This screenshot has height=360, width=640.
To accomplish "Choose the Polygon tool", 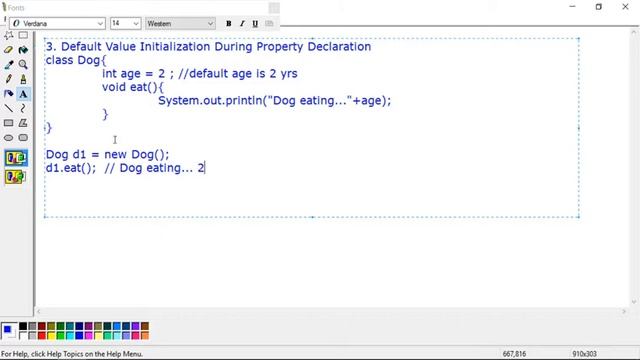I will [x=23, y=123].
